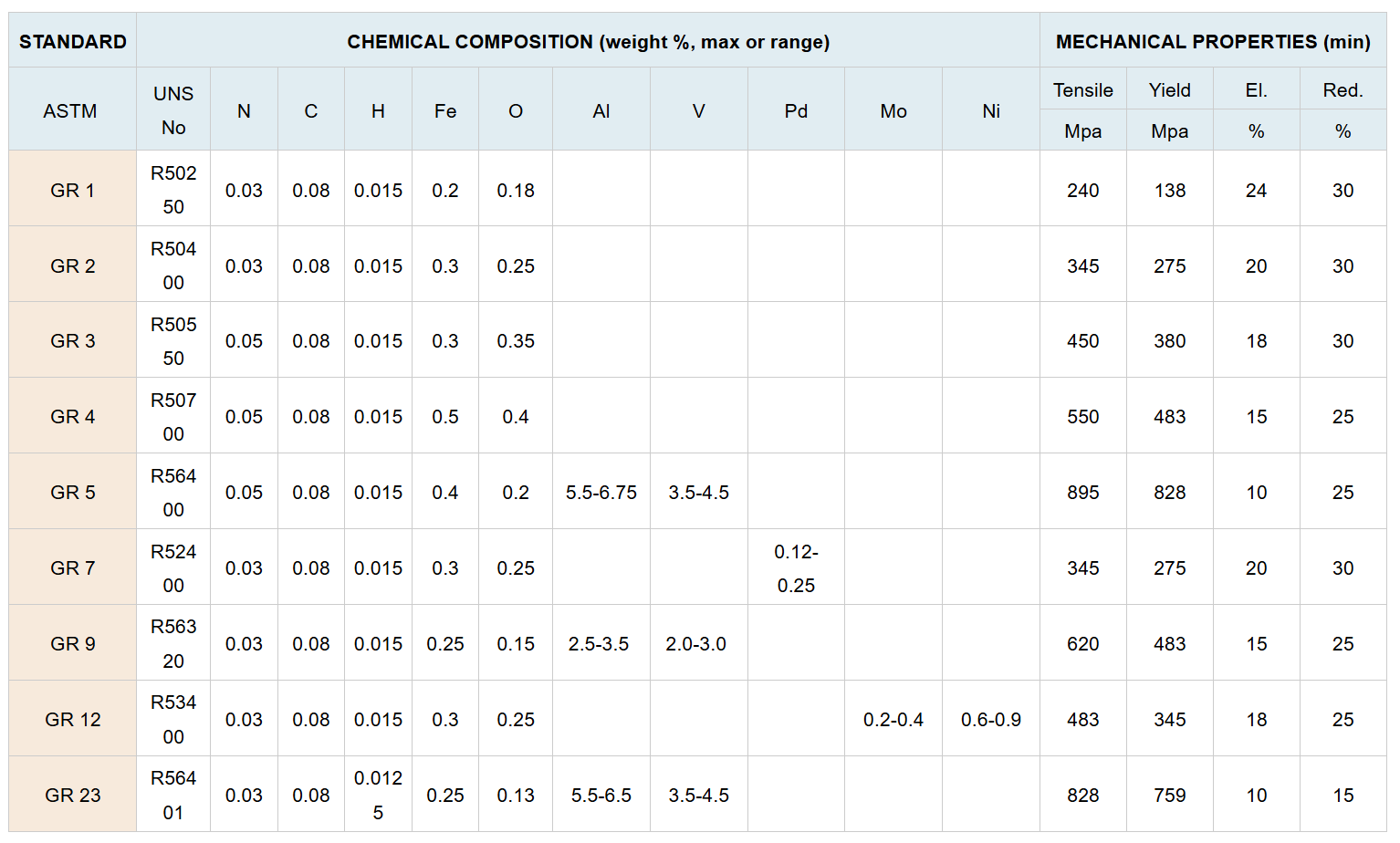This screenshot has width=1400, height=843.
Task: Select the GR 23 row label
Action: point(73,795)
